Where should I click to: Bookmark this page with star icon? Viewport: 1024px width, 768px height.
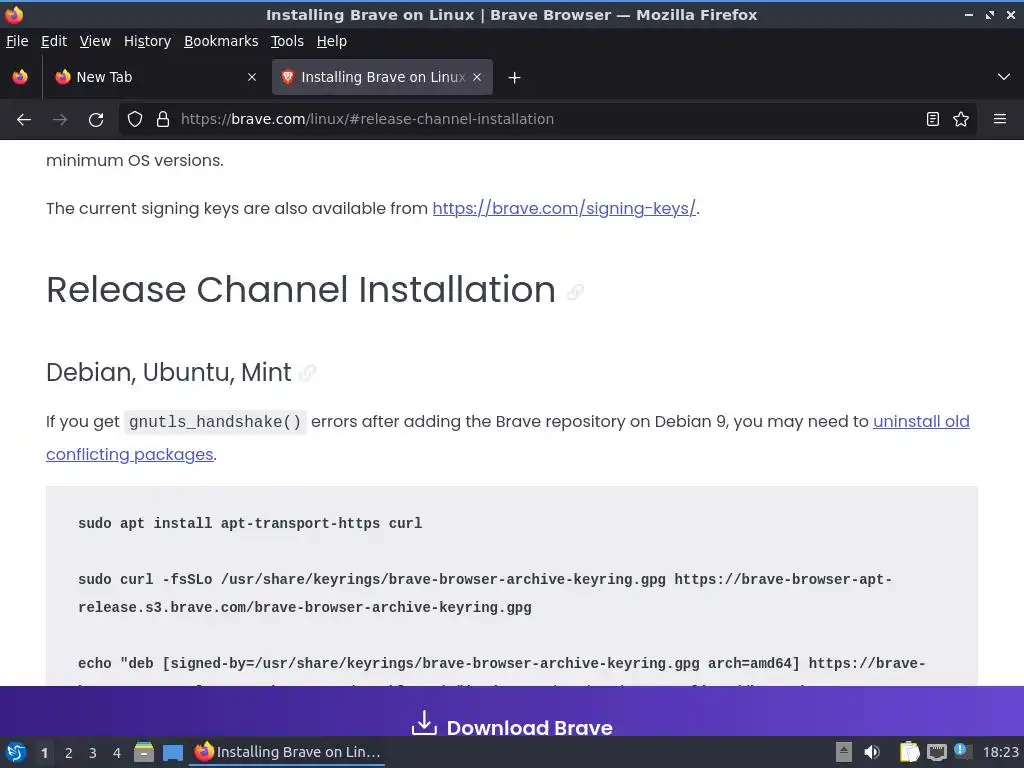pos(961,119)
